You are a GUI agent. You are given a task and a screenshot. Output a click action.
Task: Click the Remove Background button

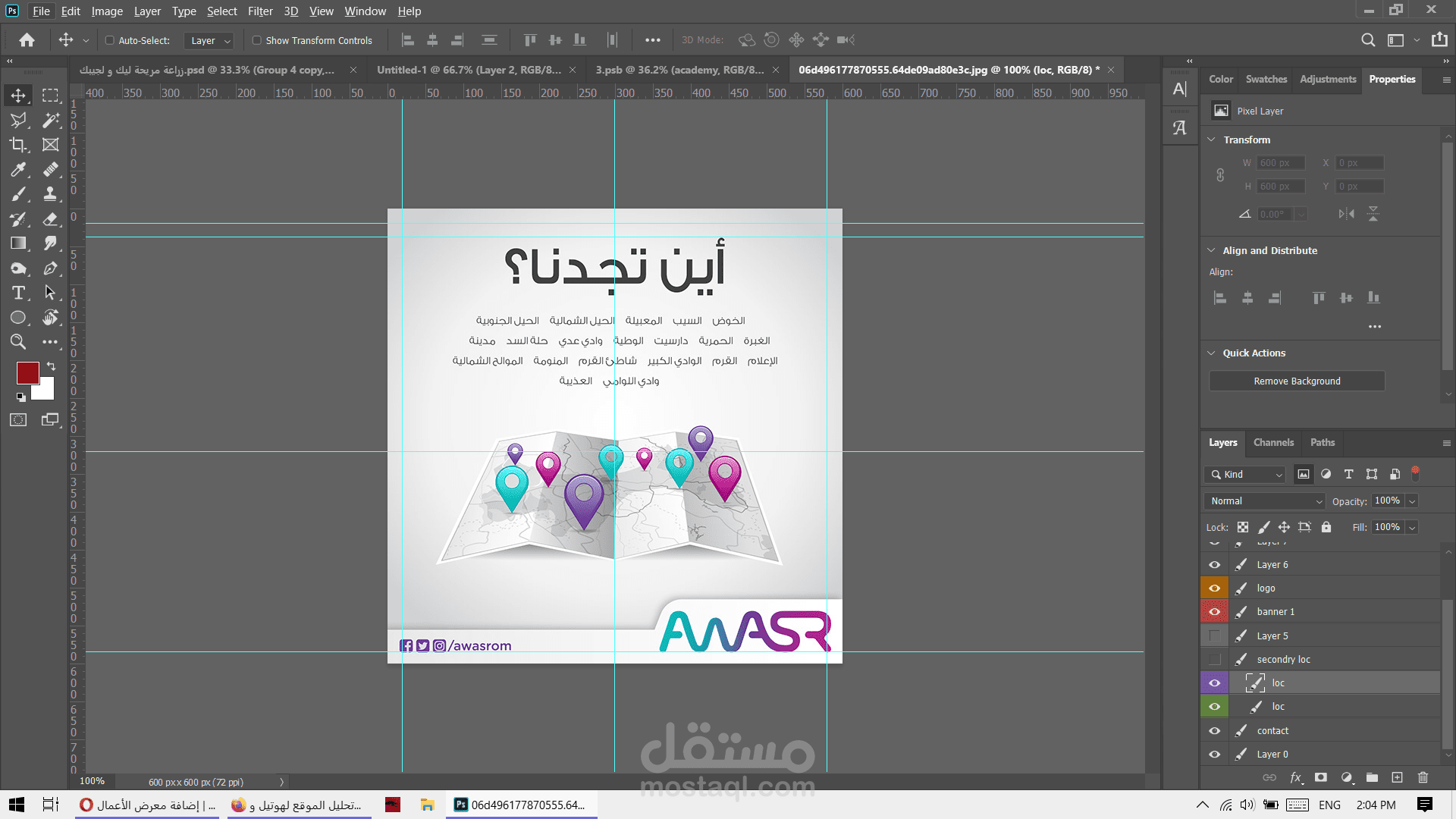[1297, 381]
